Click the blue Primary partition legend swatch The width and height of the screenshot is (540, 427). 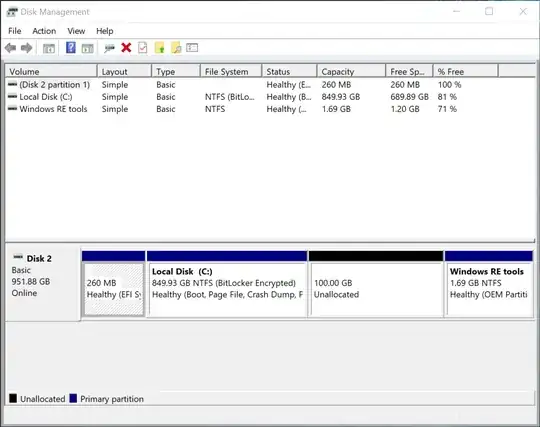tap(73, 398)
